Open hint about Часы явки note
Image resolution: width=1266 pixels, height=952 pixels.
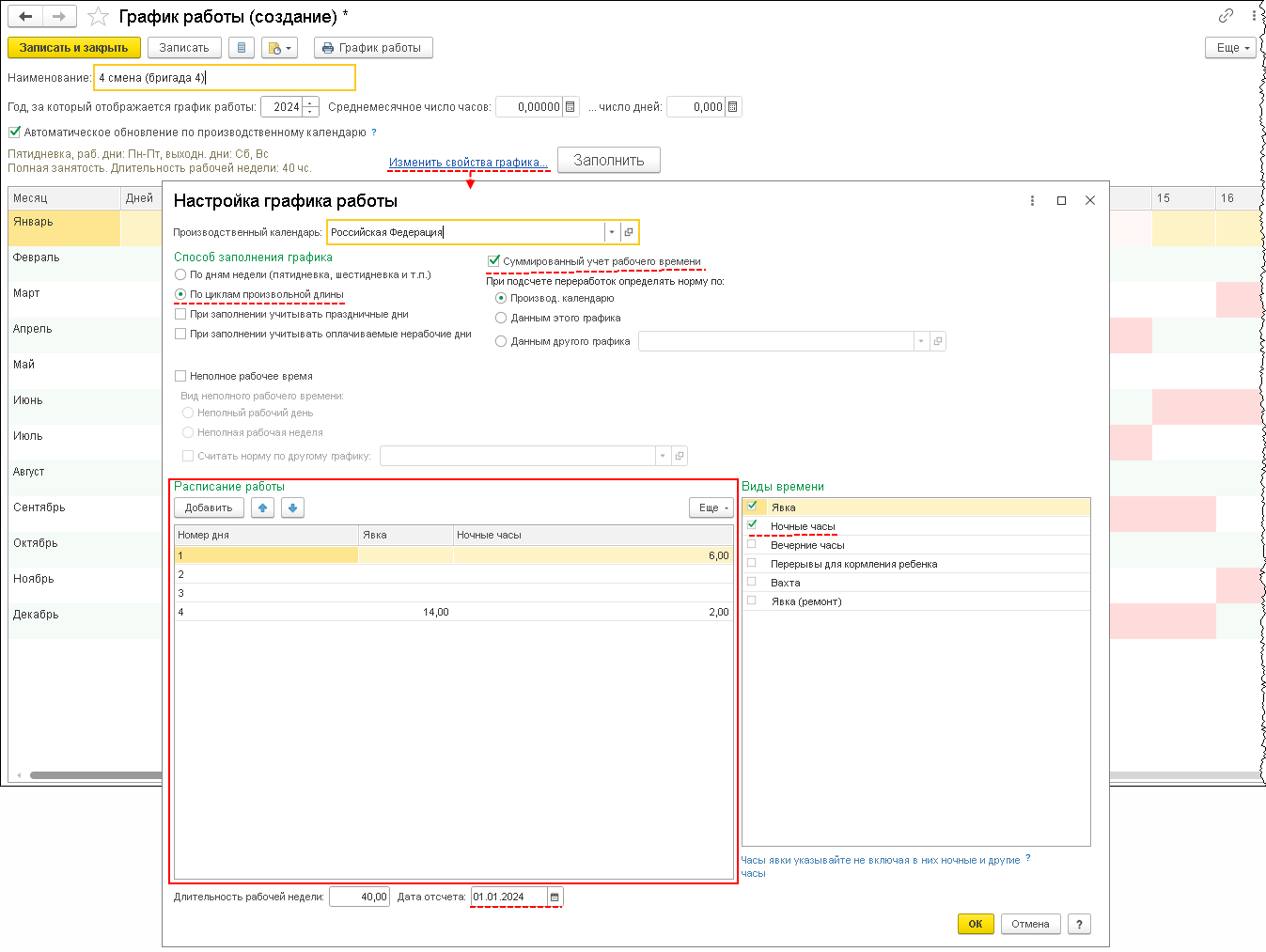pyautogui.click(x=1028, y=858)
